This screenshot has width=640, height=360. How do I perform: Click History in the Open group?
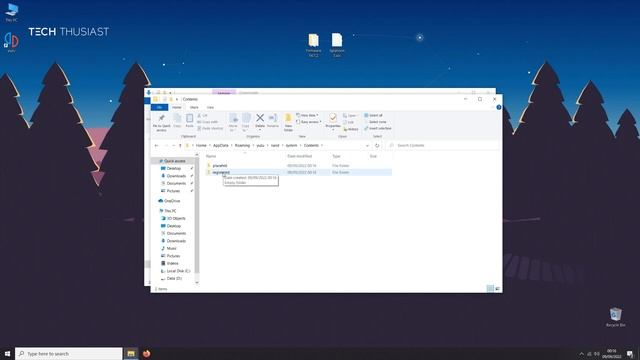(351, 129)
